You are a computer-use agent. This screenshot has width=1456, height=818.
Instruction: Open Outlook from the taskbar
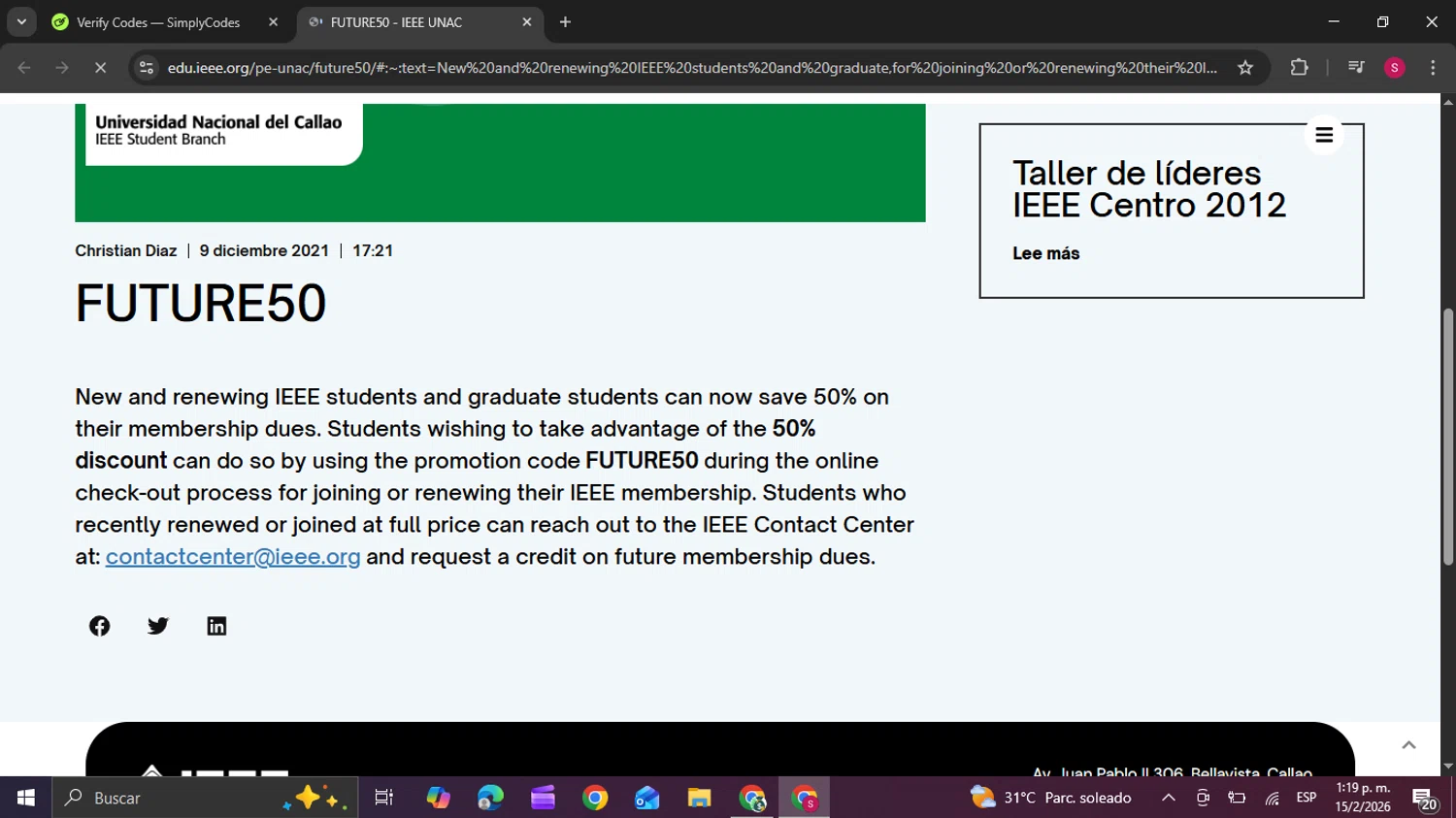click(x=646, y=798)
